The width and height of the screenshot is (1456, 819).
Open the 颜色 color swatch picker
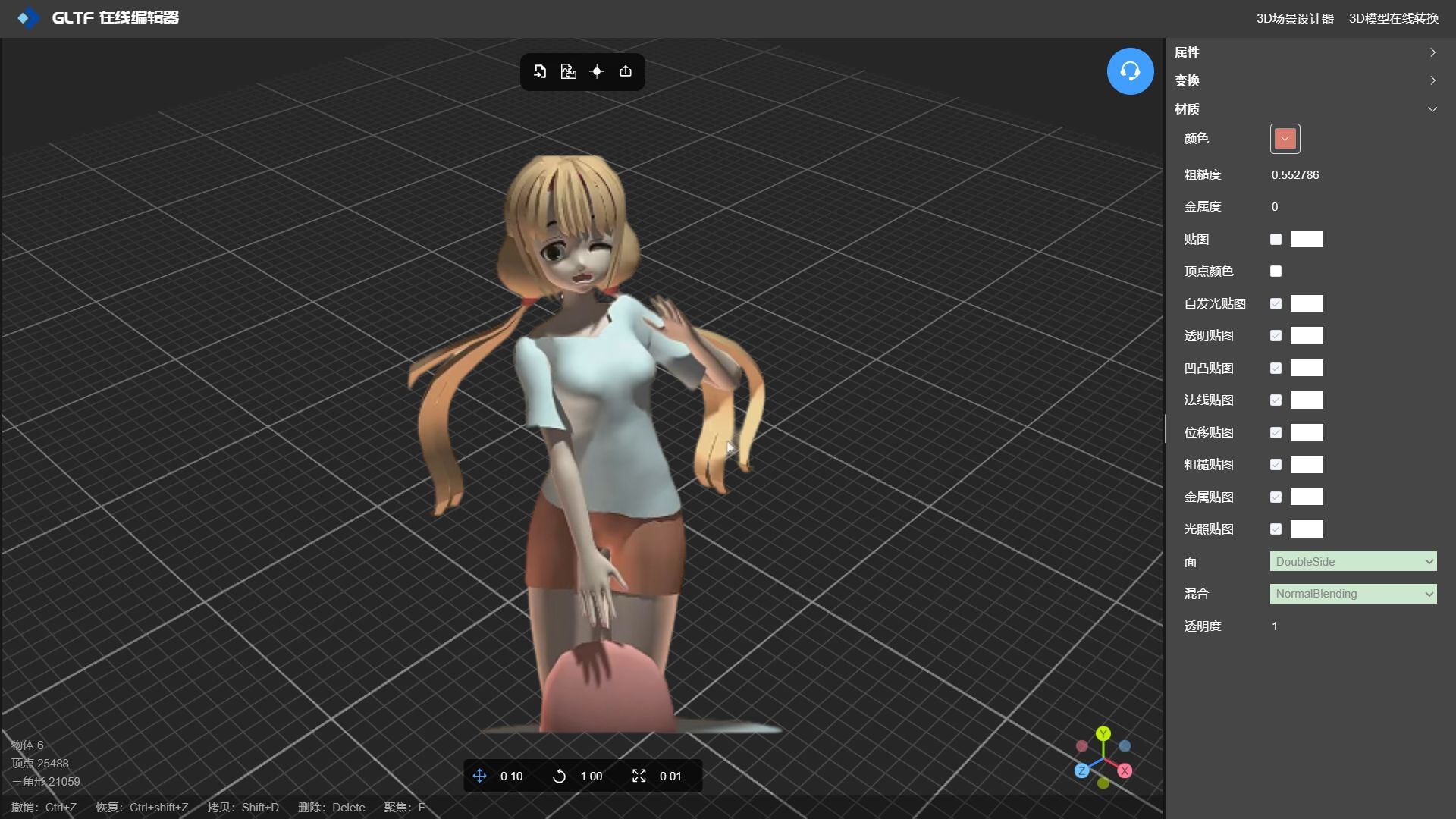1285,139
